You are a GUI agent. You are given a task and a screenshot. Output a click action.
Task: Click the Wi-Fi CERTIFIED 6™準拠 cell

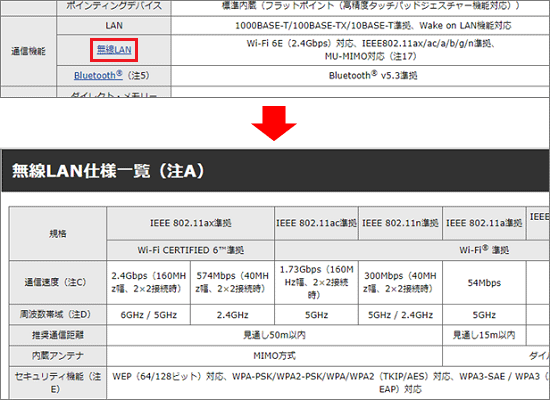pyautogui.click(x=190, y=250)
